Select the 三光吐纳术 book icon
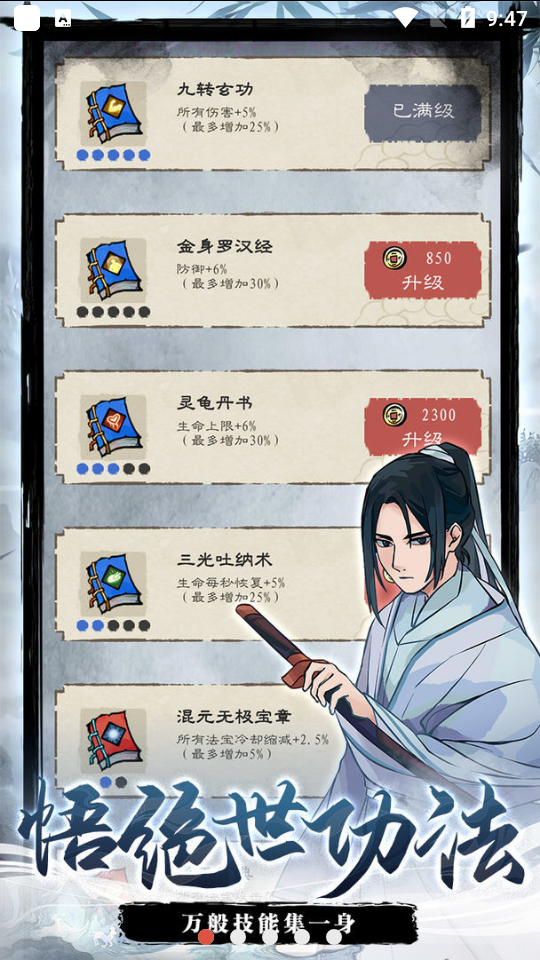 tap(113, 584)
